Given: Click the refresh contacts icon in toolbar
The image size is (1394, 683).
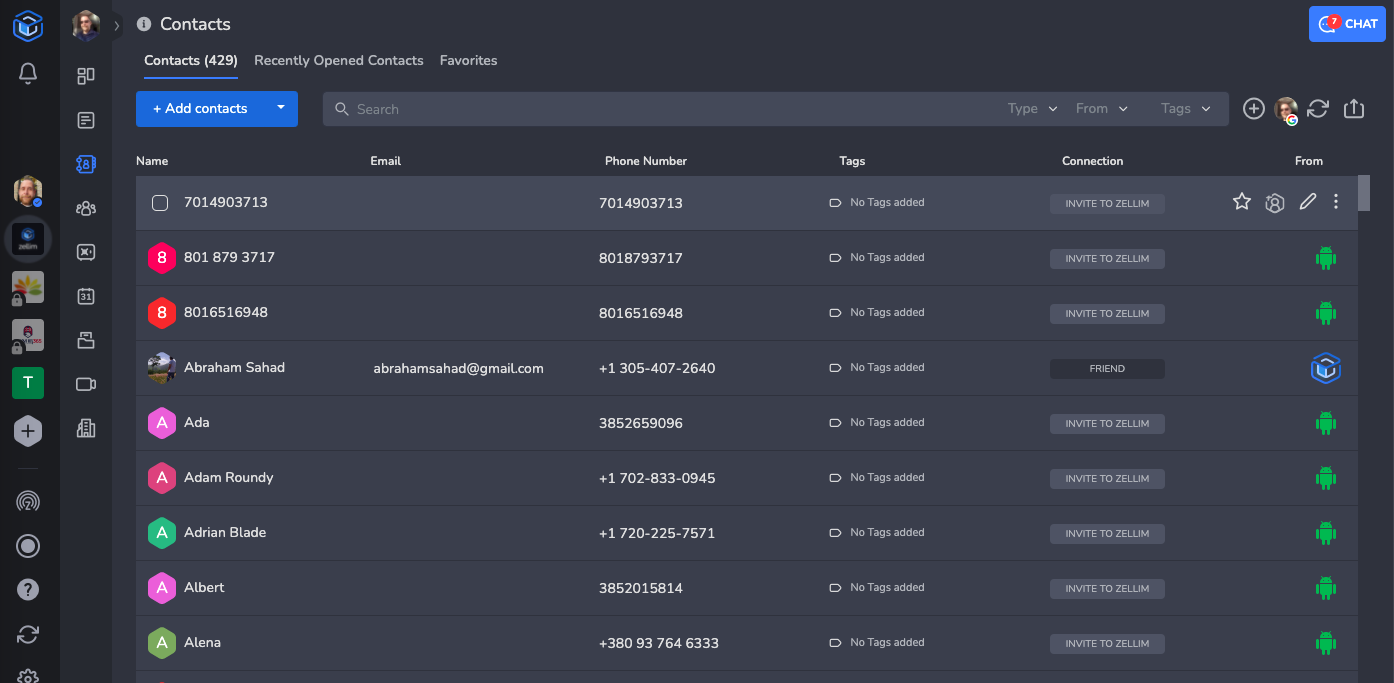Looking at the screenshot, I should pyautogui.click(x=1318, y=109).
